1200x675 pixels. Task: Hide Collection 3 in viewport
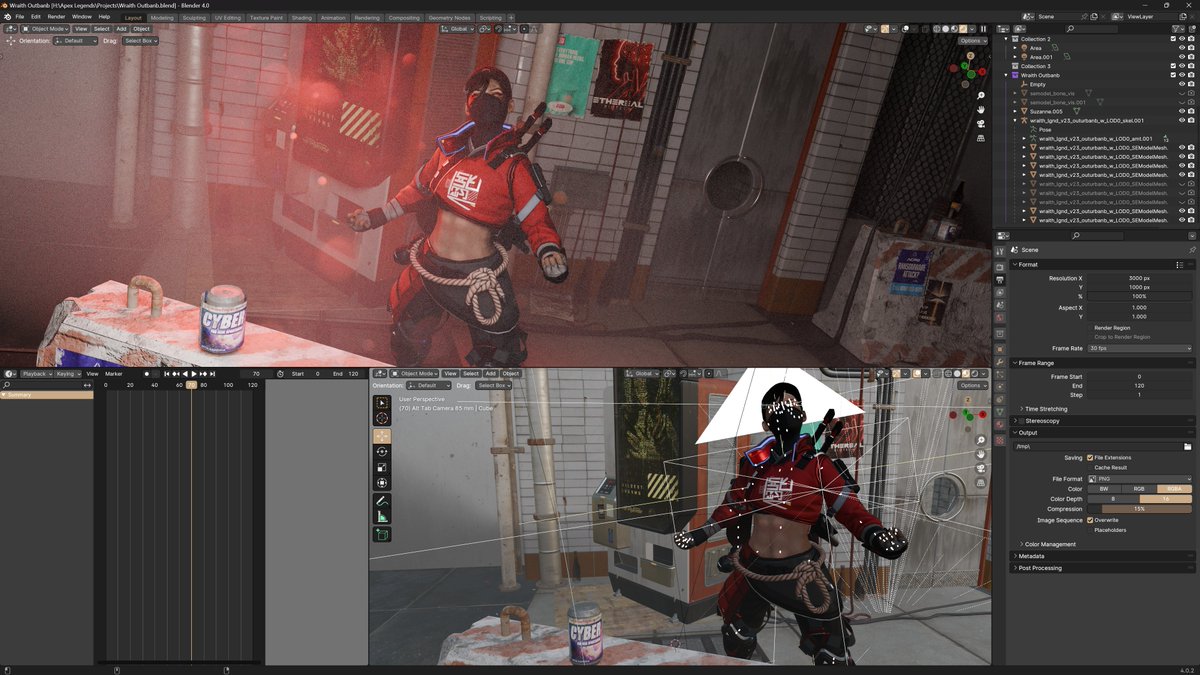(x=1182, y=66)
